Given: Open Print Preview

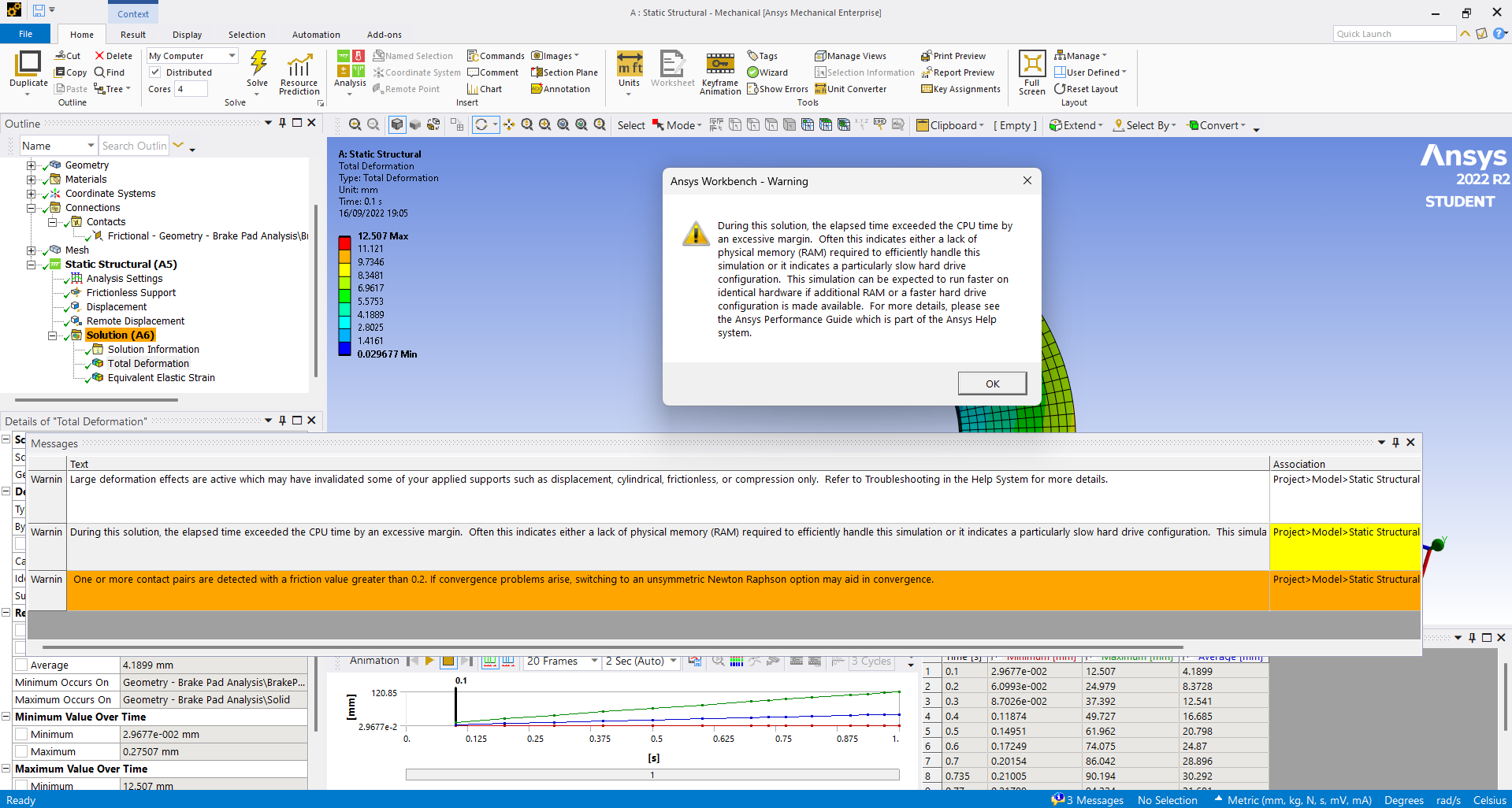Looking at the screenshot, I should [953, 56].
